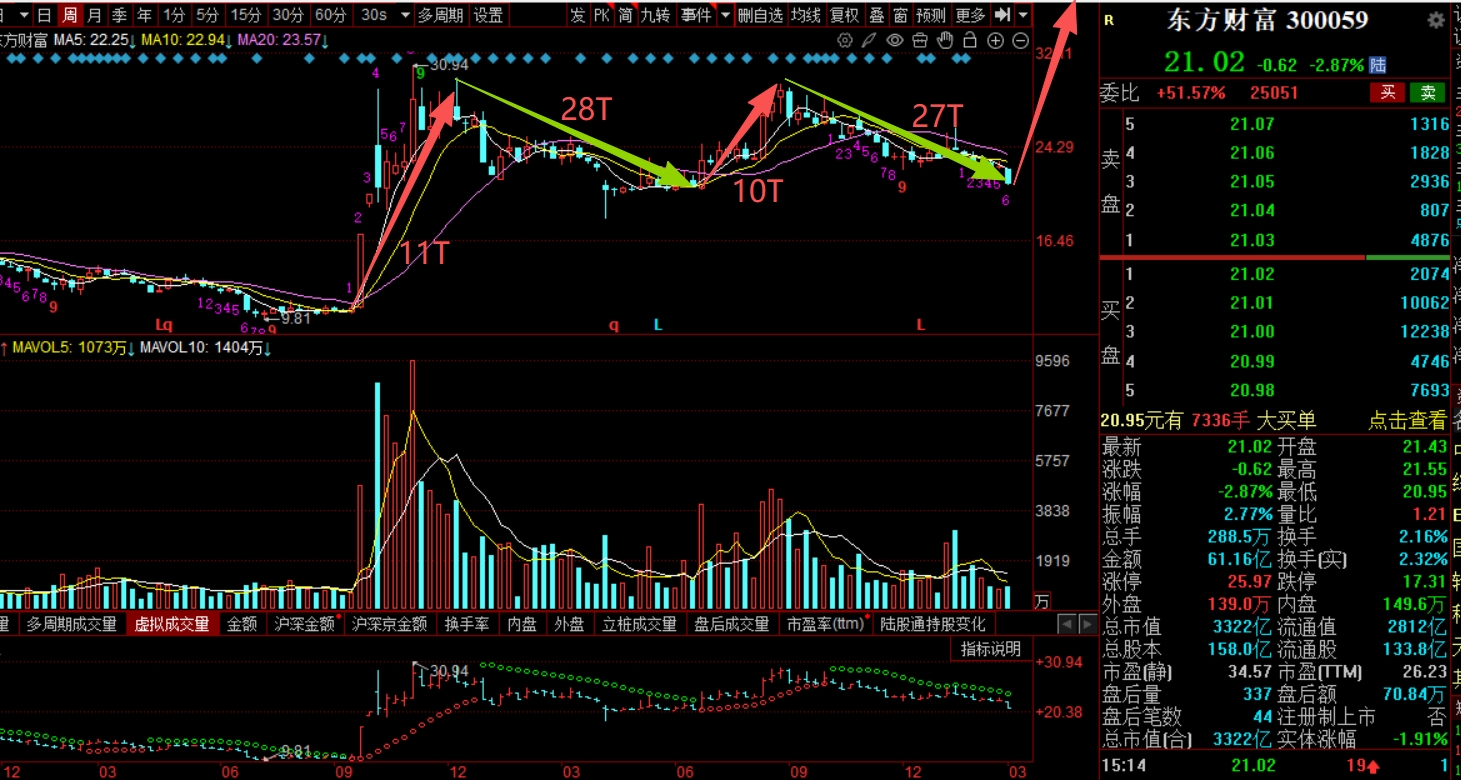Screen dimensions: 1461x780
Task: Open the 事件 events button
Action: [695, 15]
